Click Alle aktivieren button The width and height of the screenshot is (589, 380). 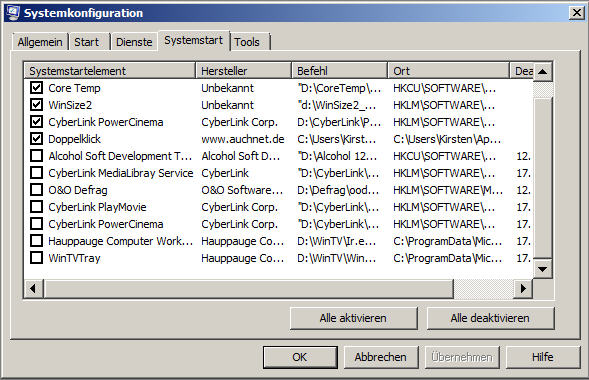coord(353,318)
